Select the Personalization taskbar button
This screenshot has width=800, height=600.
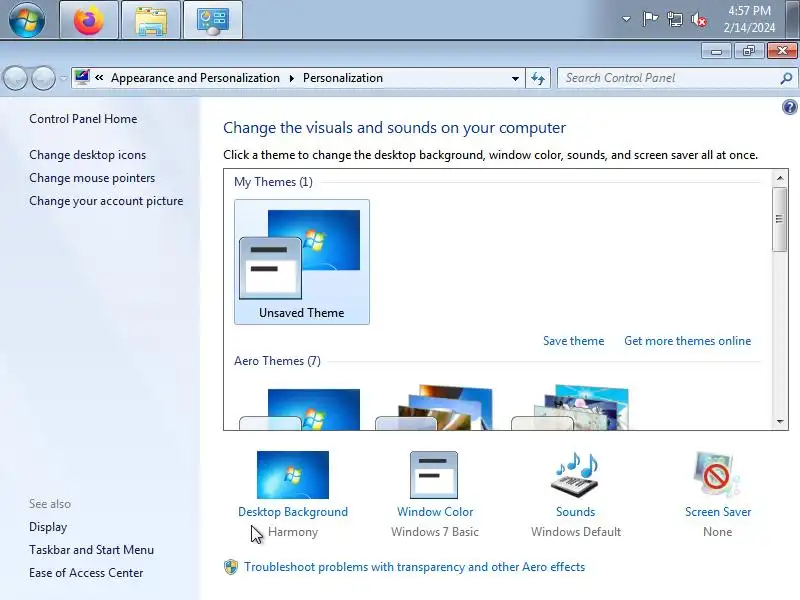coord(213,20)
